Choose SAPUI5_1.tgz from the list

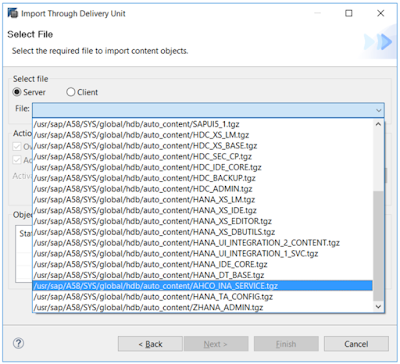pyautogui.click(x=203, y=124)
